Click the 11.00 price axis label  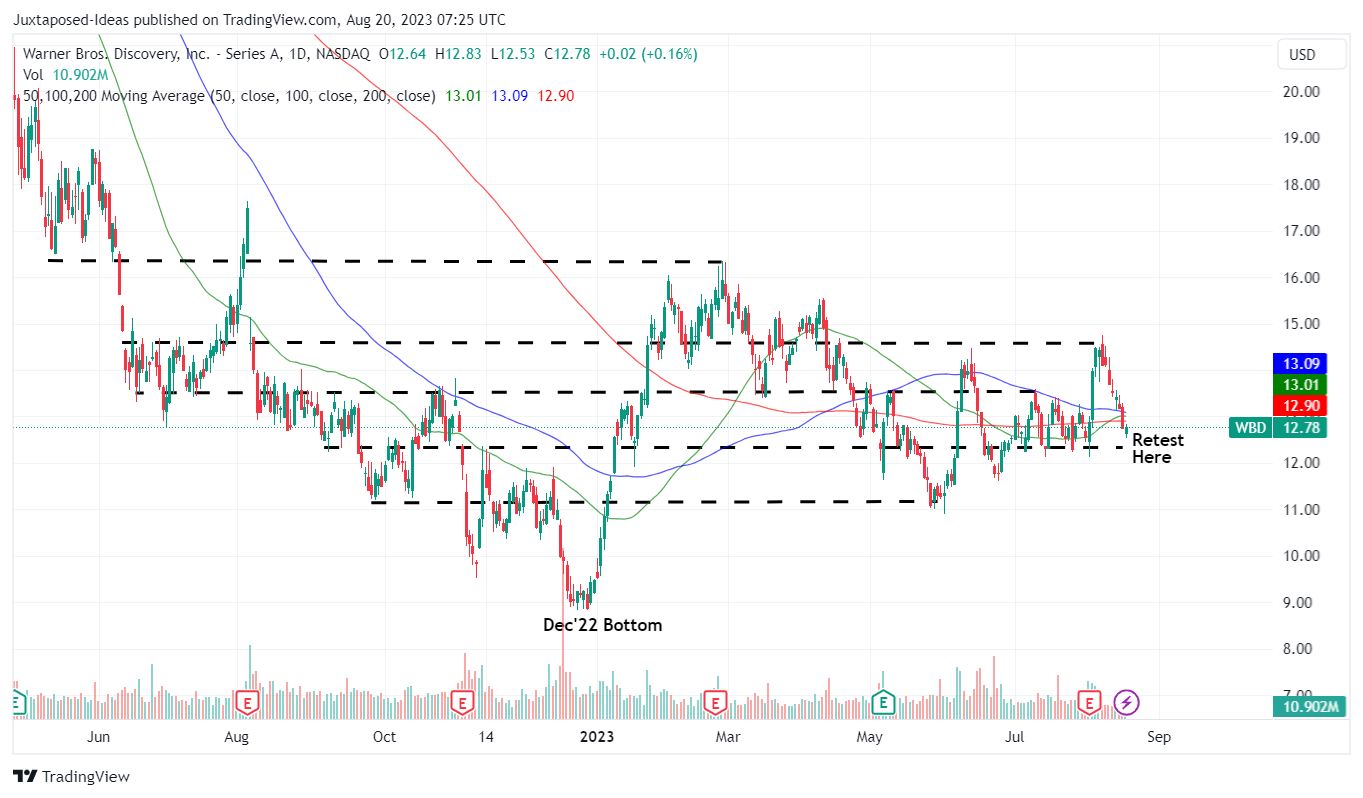(1301, 510)
